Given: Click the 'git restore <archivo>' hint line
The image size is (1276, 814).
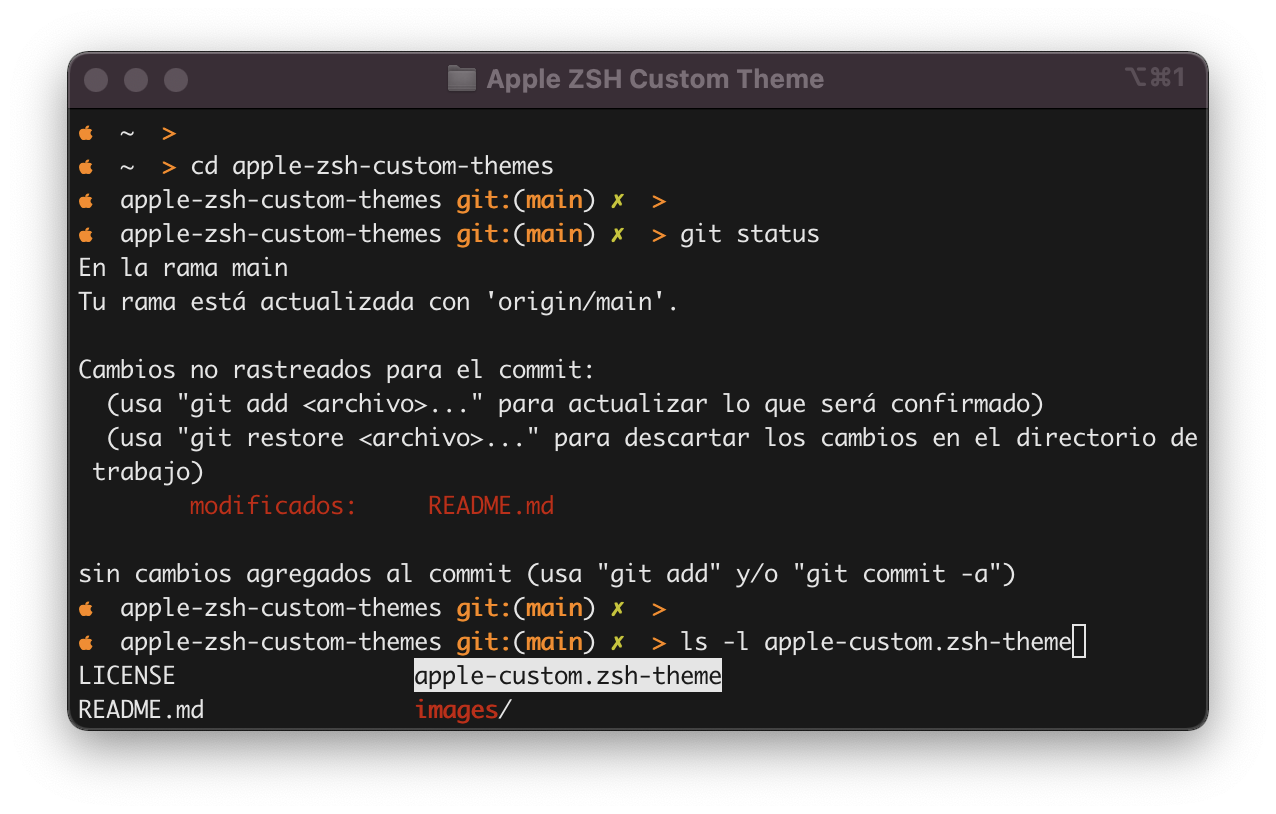Looking at the screenshot, I should point(652,438).
